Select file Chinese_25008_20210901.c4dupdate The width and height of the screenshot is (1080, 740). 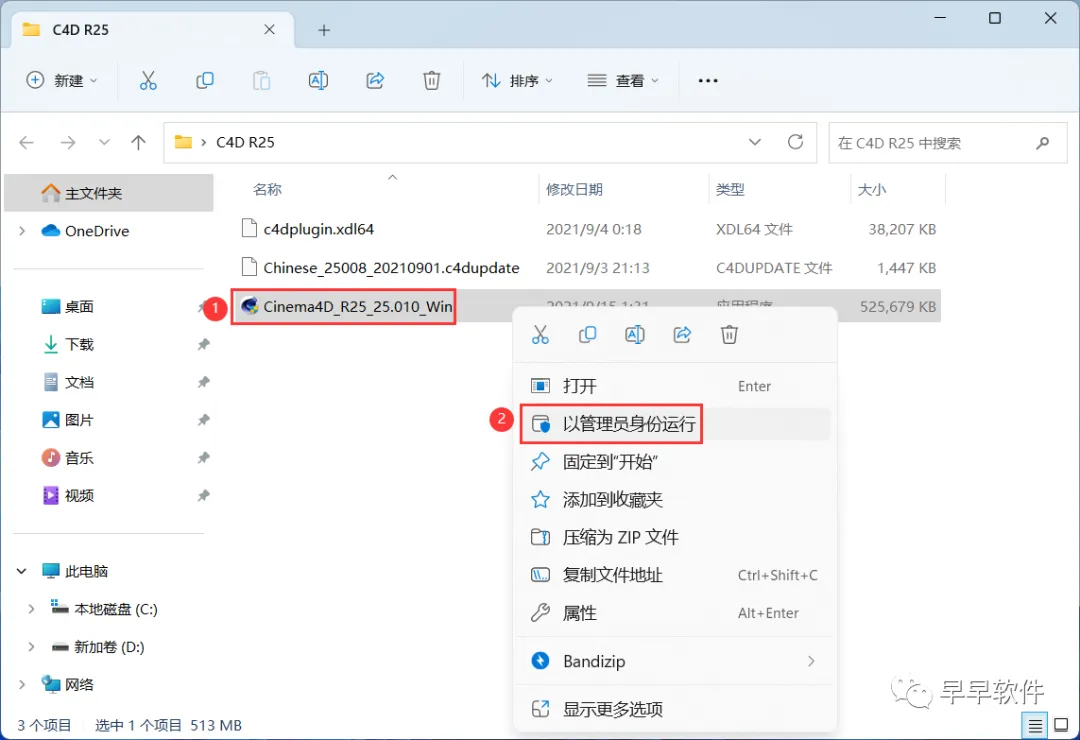(x=380, y=268)
